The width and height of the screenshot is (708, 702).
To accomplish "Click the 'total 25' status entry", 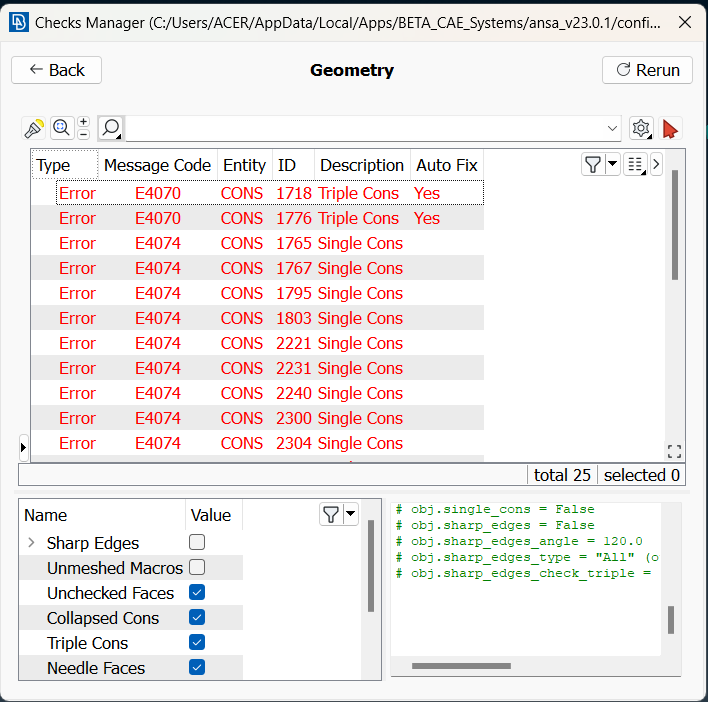I will [562, 475].
